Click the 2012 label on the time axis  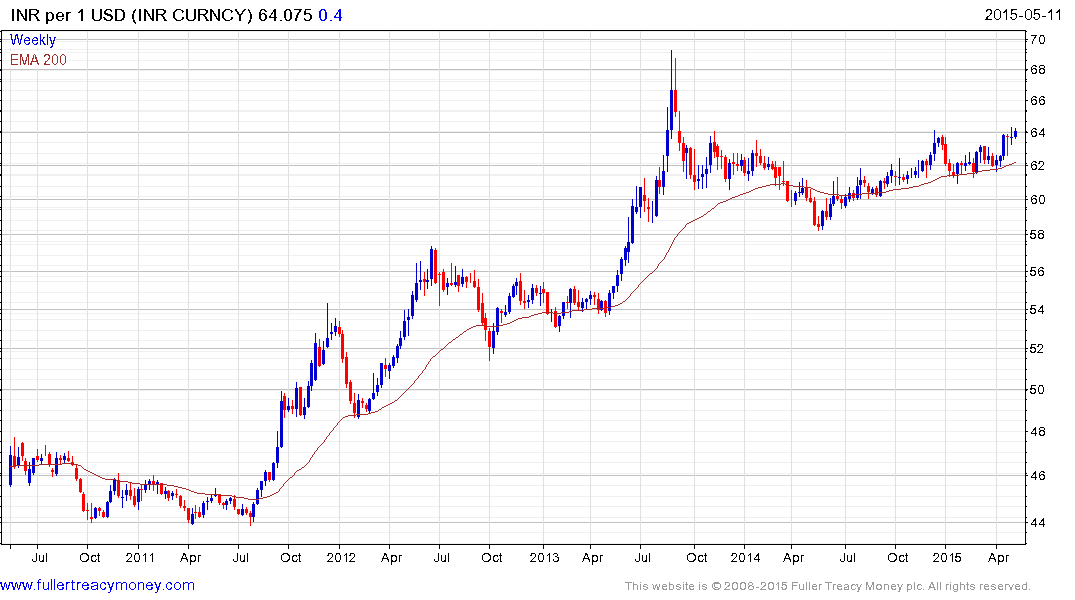[341, 557]
